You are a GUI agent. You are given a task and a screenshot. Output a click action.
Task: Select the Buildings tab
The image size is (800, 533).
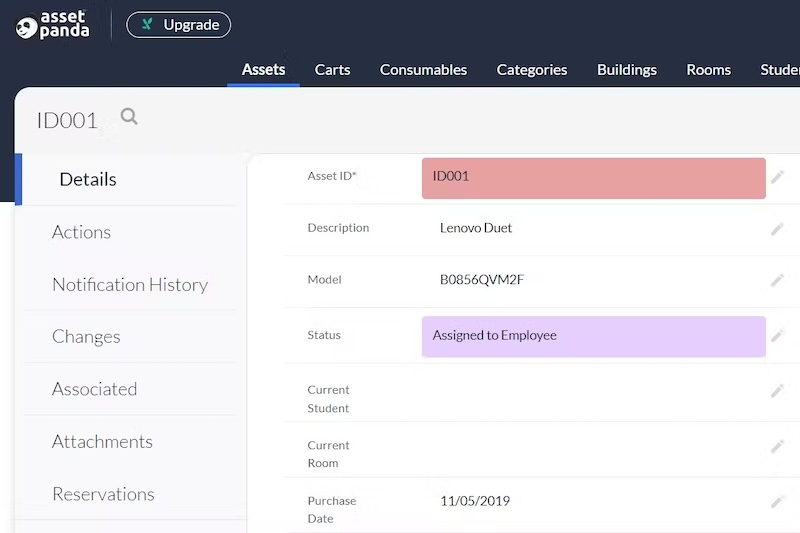[627, 70]
